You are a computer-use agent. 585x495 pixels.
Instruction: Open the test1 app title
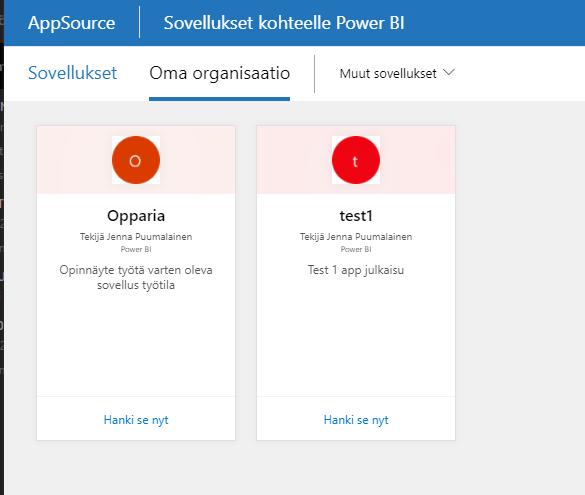coord(356,216)
